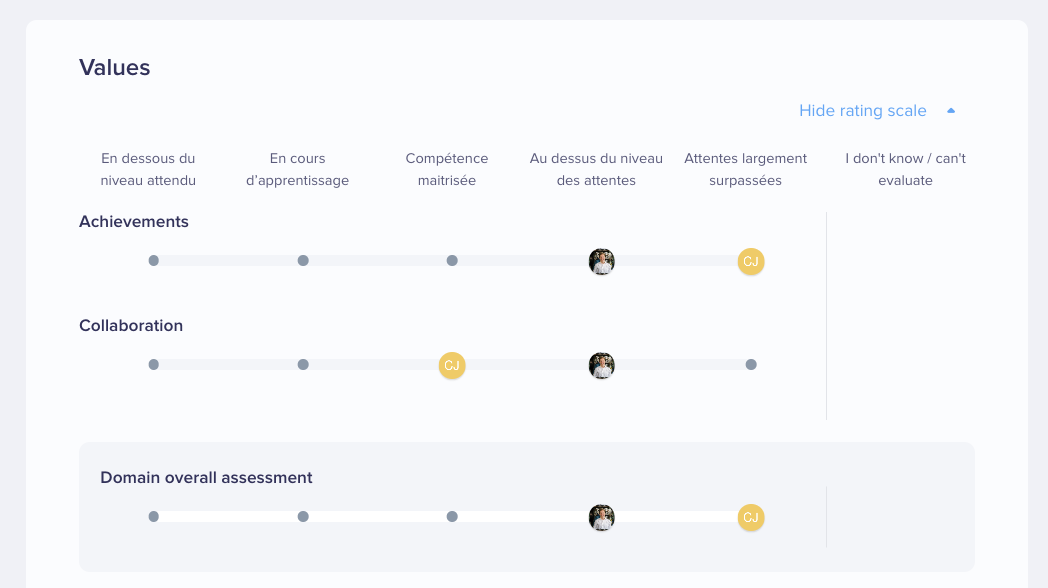Viewport: 1048px width, 588px height.
Task: Click the Hide rating scale link
Action: click(862, 111)
